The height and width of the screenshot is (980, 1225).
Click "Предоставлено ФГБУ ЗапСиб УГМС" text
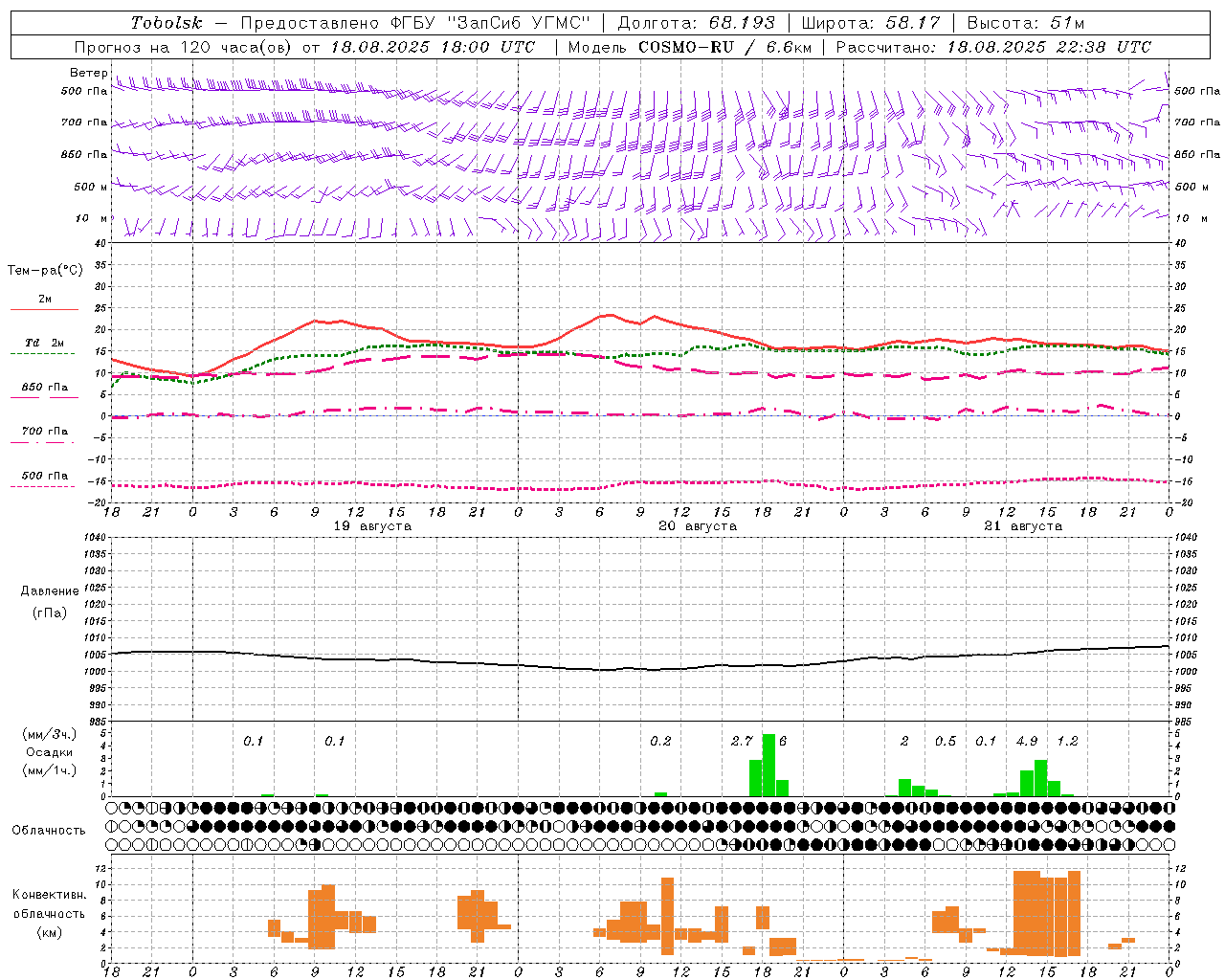(x=415, y=23)
